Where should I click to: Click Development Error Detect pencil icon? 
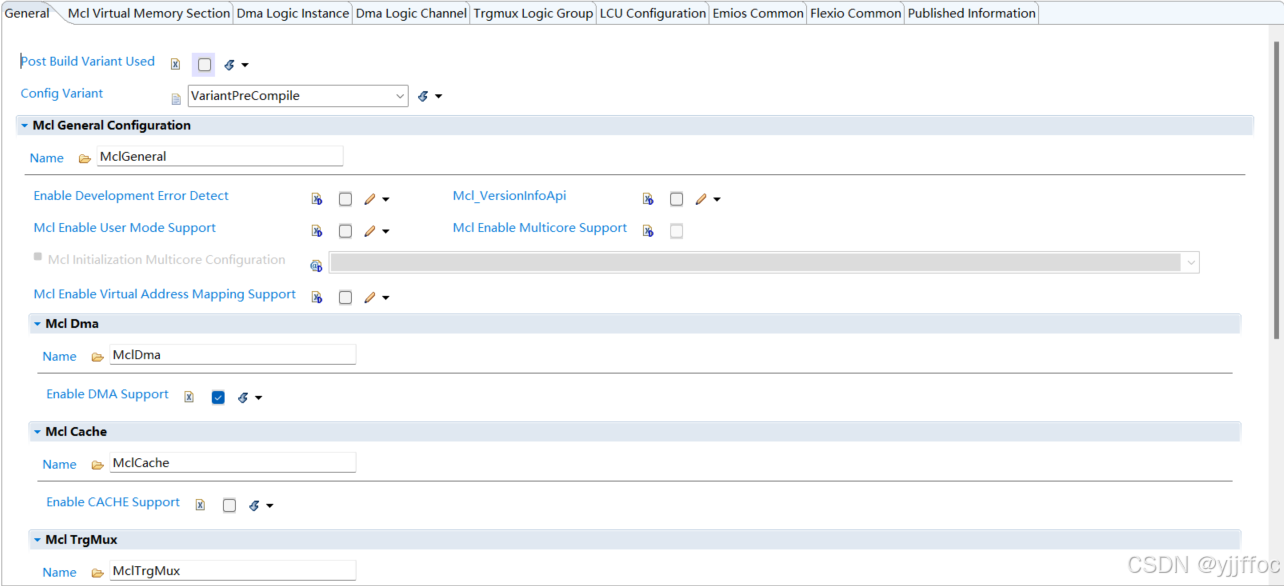click(370, 200)
